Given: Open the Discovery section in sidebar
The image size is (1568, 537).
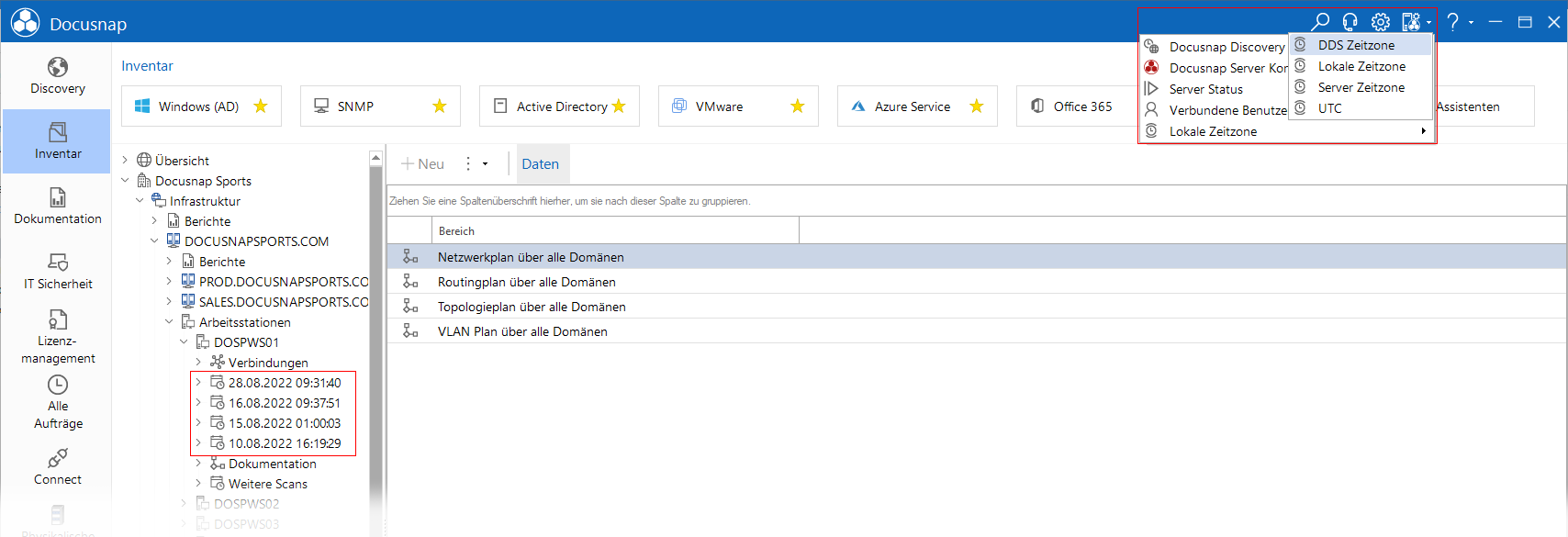Looking at the screenshot, I should point(57,76).
